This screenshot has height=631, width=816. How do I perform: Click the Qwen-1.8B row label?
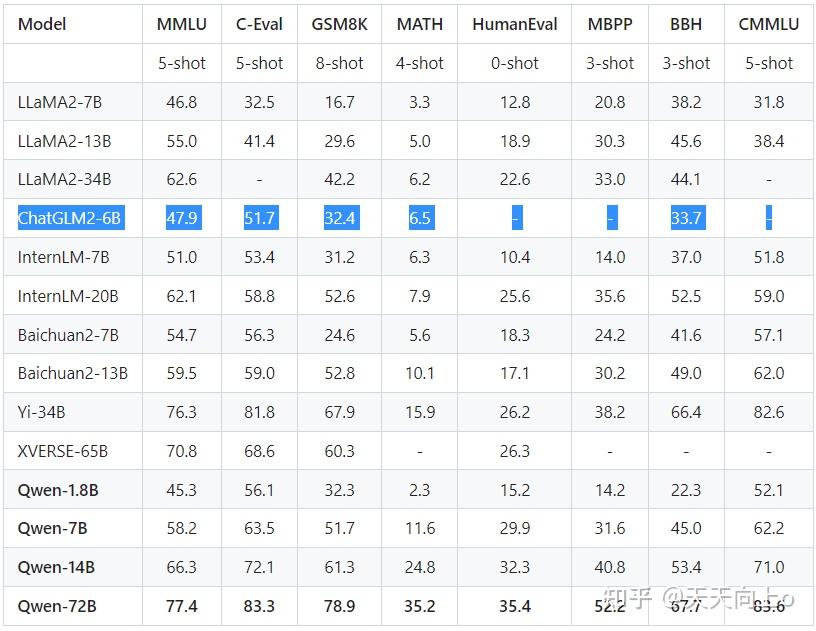(57, 490)
